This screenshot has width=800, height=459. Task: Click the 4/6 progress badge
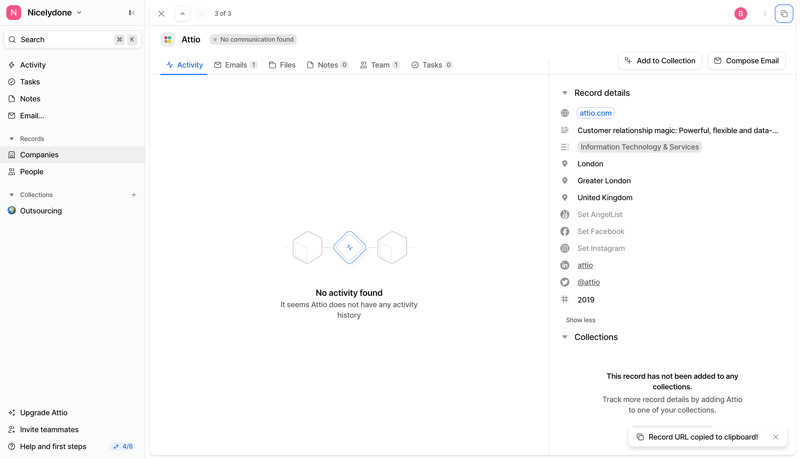click(x=123, y=446)
